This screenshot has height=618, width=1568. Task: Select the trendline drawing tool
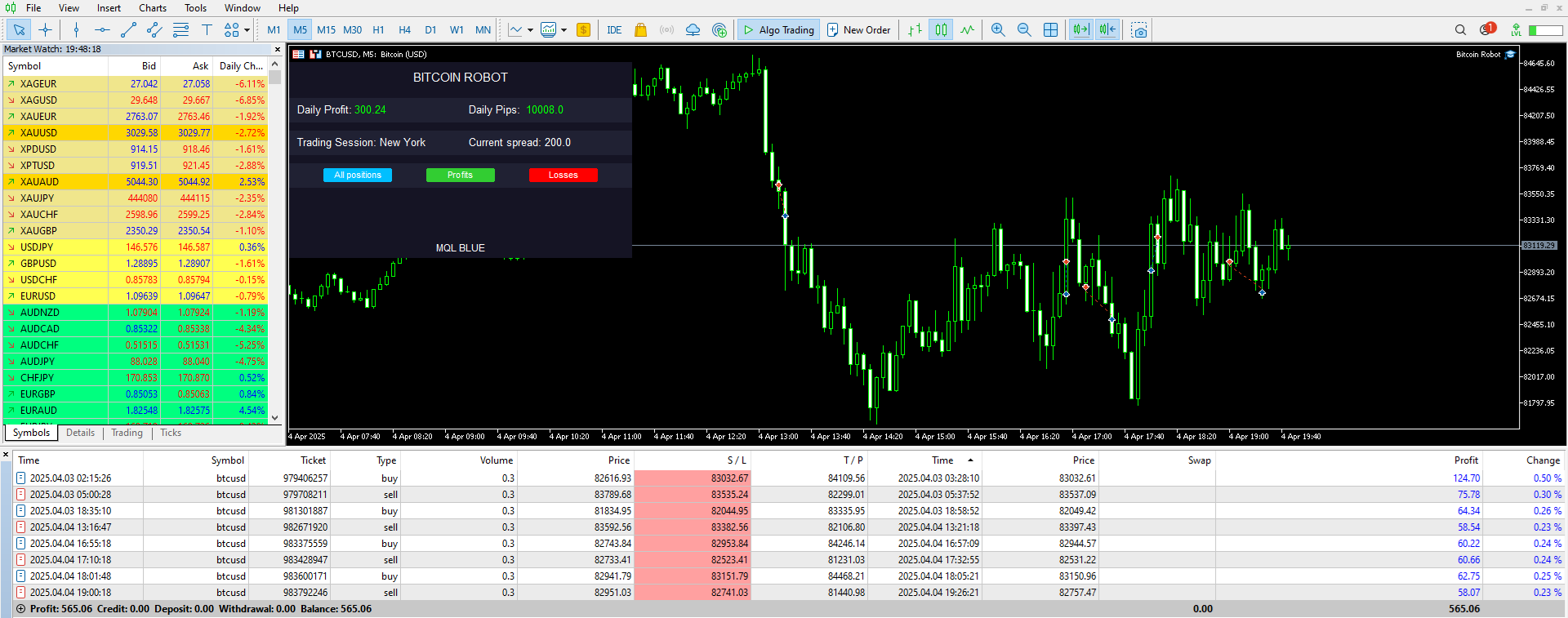coord(128,30)
